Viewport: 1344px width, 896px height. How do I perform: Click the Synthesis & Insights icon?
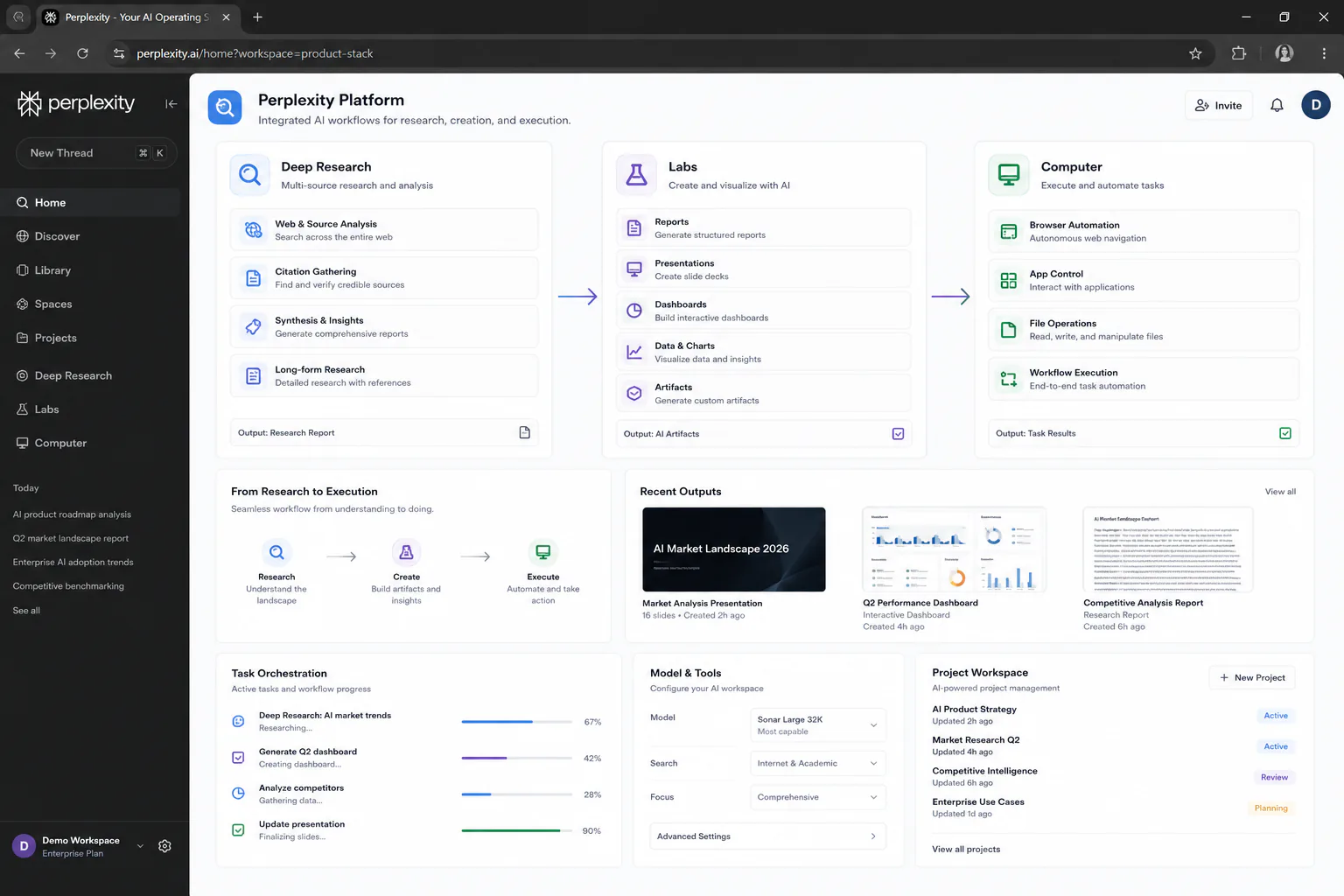[x=253, y=326]
